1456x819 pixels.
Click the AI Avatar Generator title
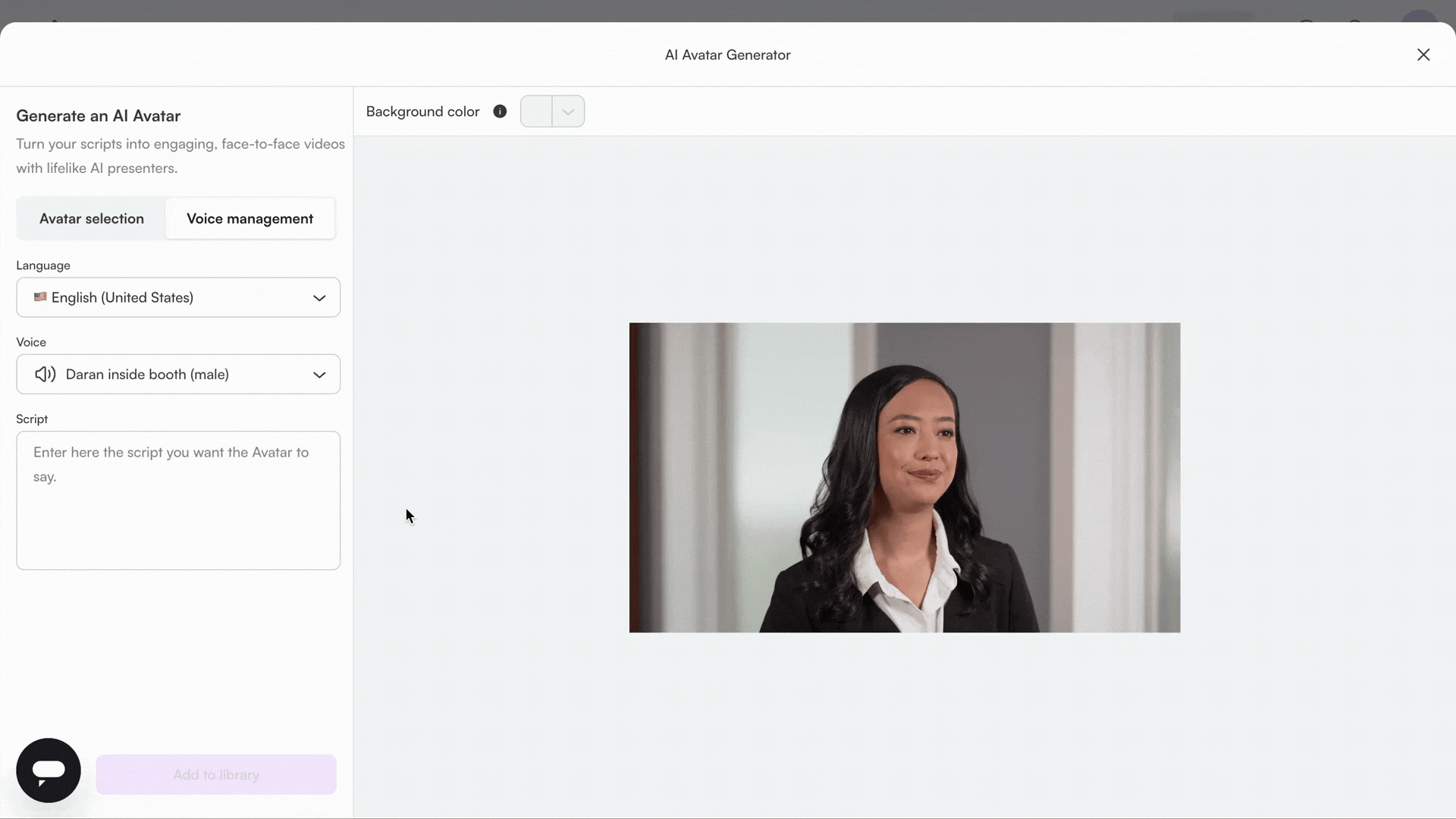click(x=728, y=55)
